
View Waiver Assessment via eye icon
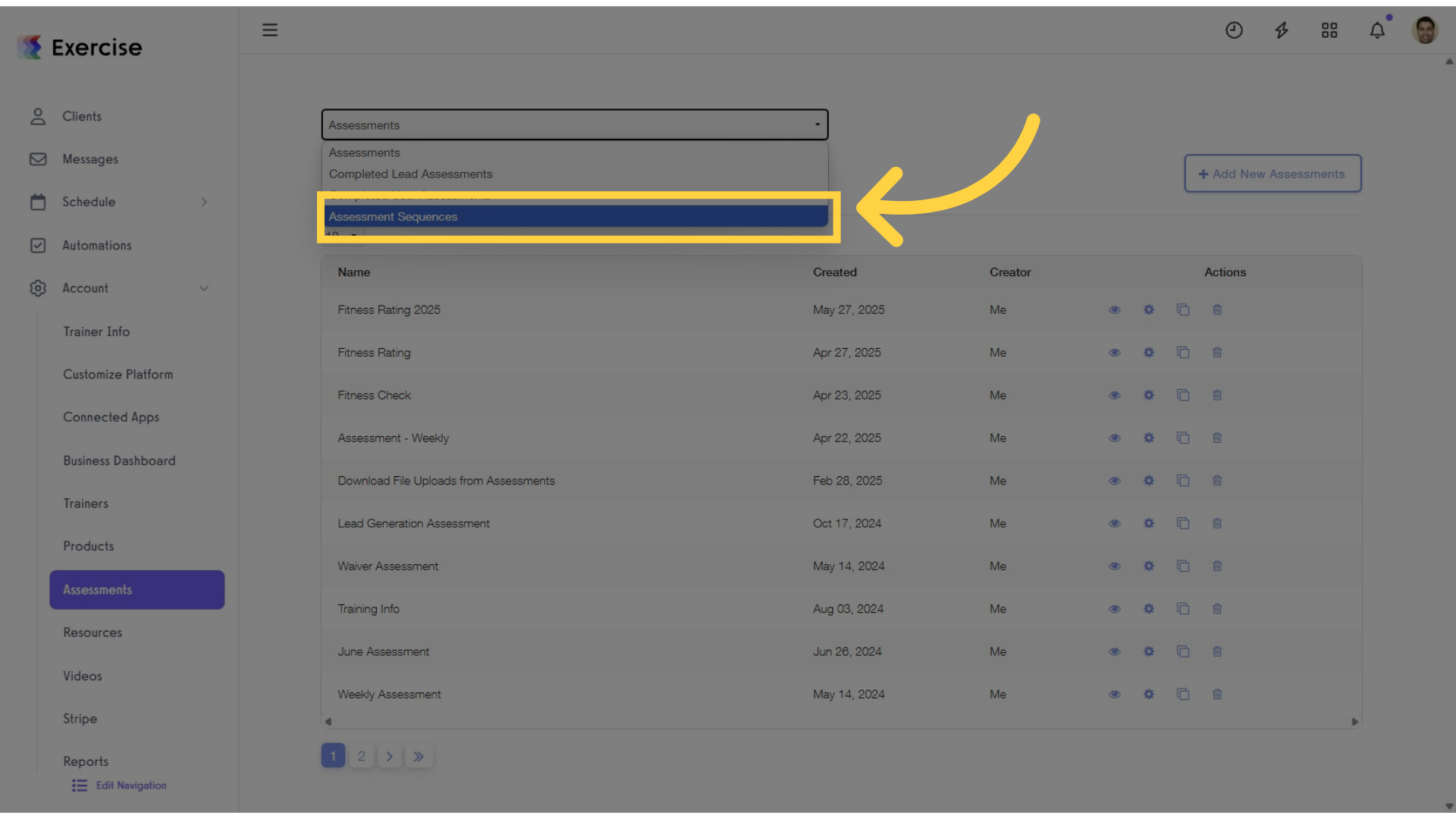click(x=1115, y=566)
